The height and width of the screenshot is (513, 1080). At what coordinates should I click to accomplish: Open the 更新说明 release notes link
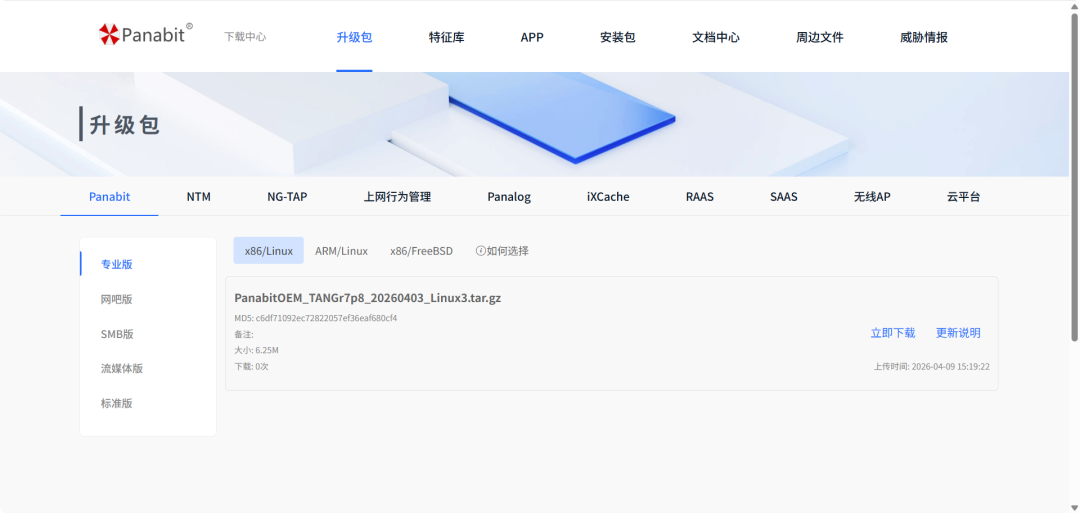tap(958, 333)
